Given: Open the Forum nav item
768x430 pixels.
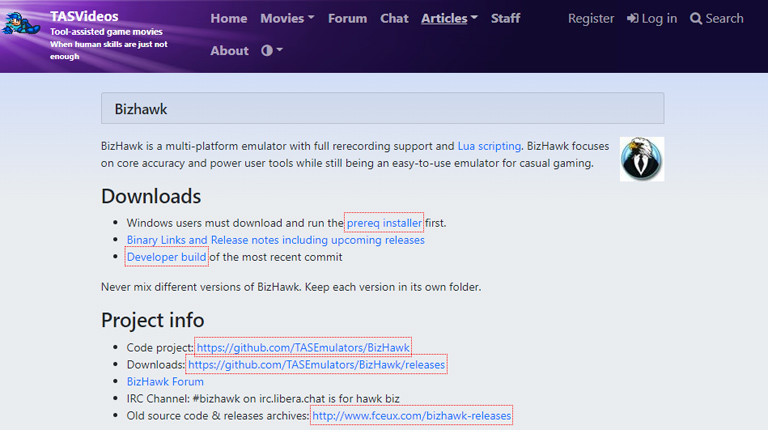Looking at the screenshot, I should (x=347, y=18).
